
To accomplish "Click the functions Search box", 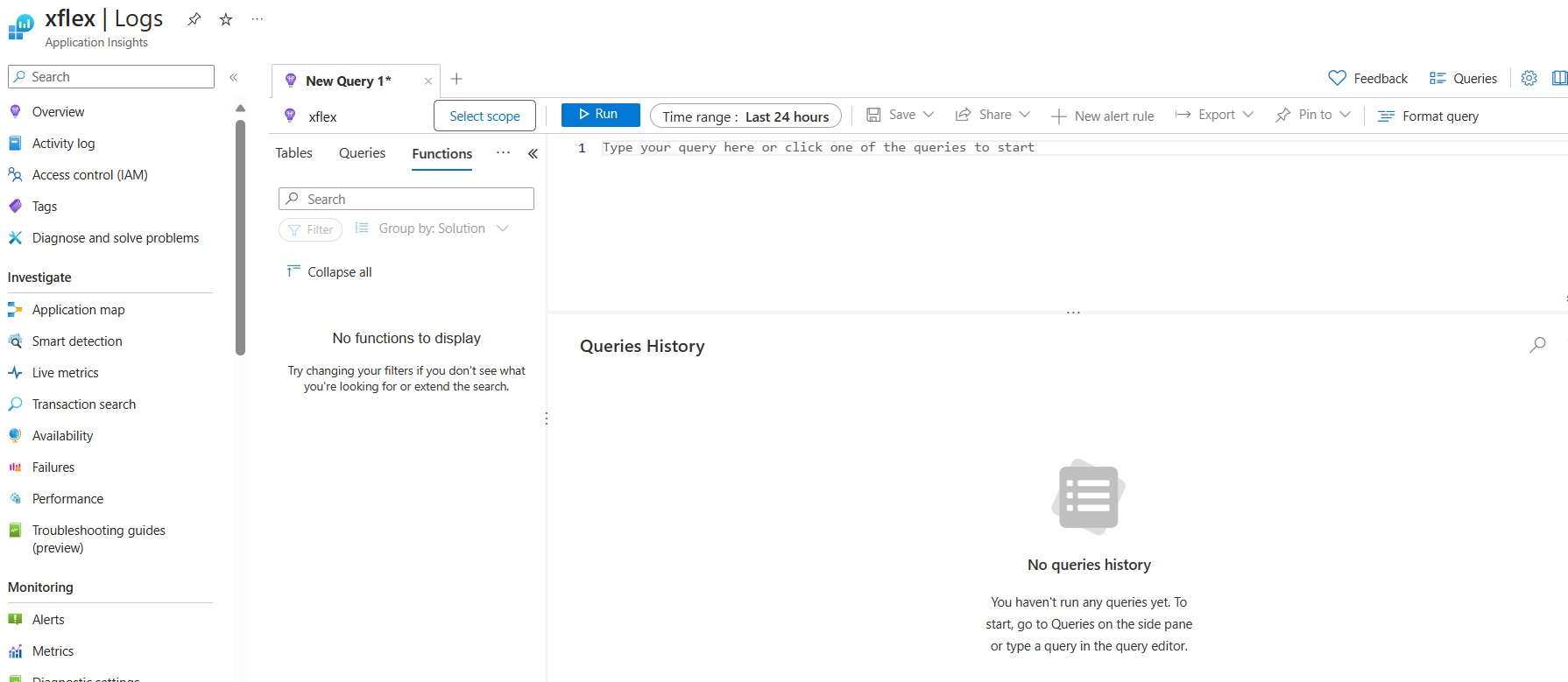I will pyautogui.click(x=406, y=199).
